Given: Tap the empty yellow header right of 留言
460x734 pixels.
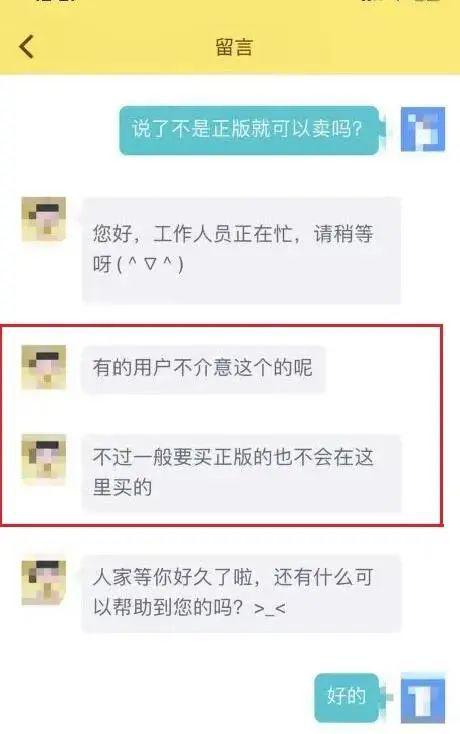Looking at the screenshot, I should pos(356,47).
